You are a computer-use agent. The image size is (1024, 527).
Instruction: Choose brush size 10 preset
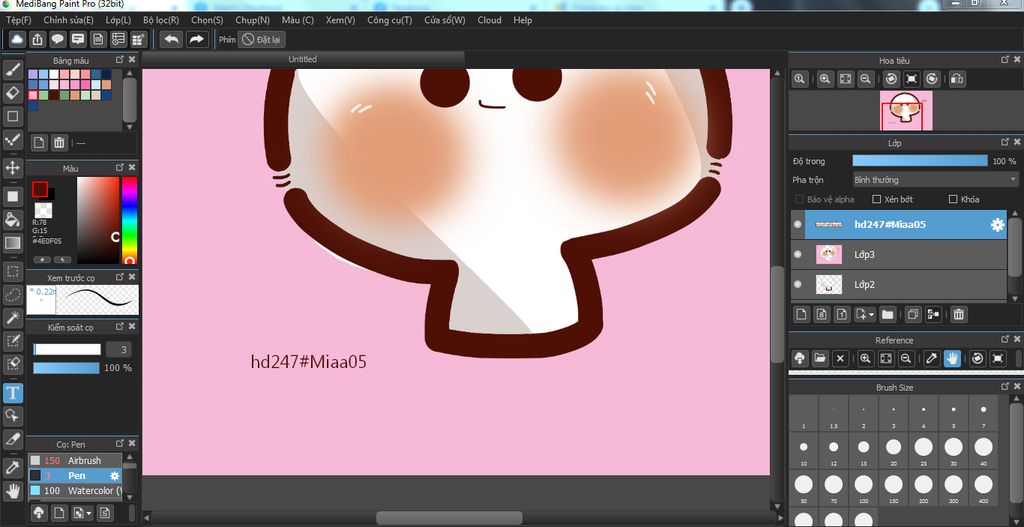pyautogui.click(x=803, y=451)
